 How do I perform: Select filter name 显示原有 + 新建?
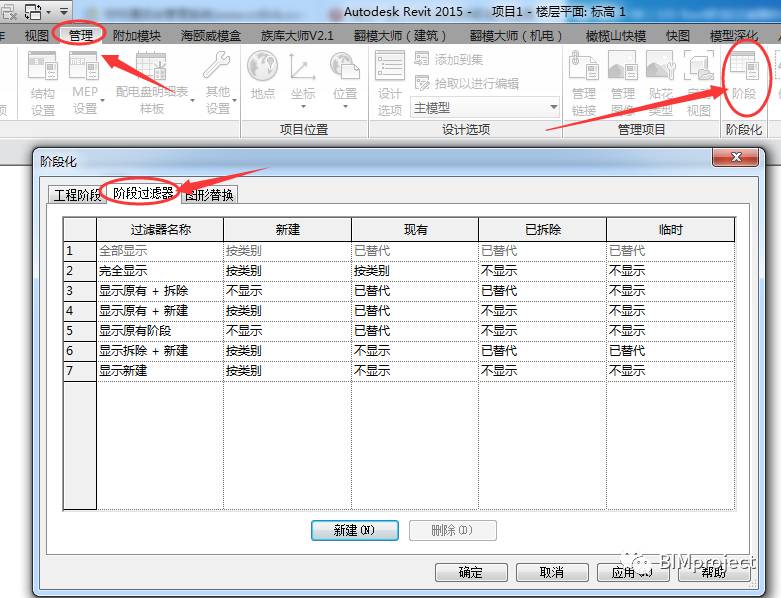tap(160, 311)
